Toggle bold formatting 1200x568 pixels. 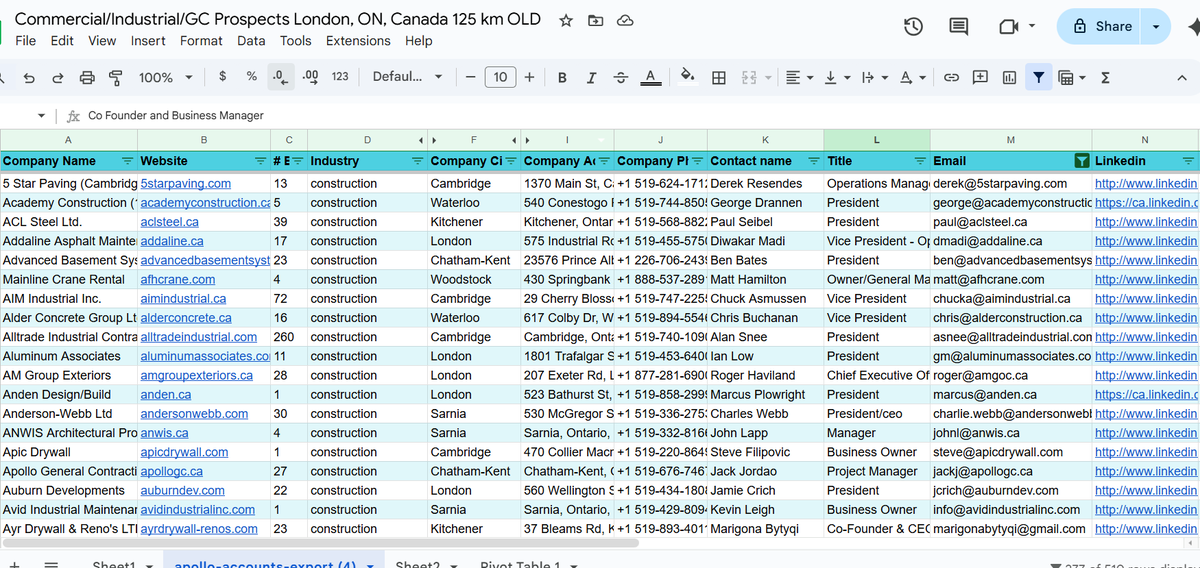(x=563, y=77)
